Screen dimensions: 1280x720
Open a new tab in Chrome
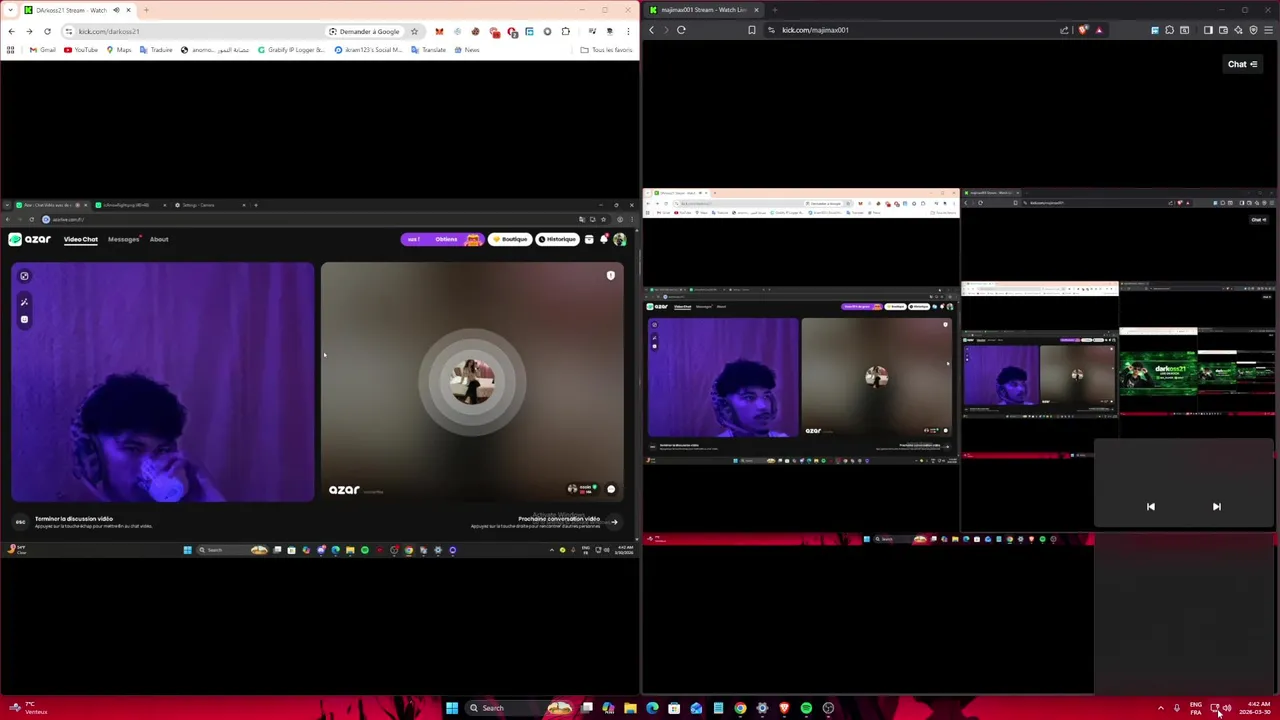[146, 10]
